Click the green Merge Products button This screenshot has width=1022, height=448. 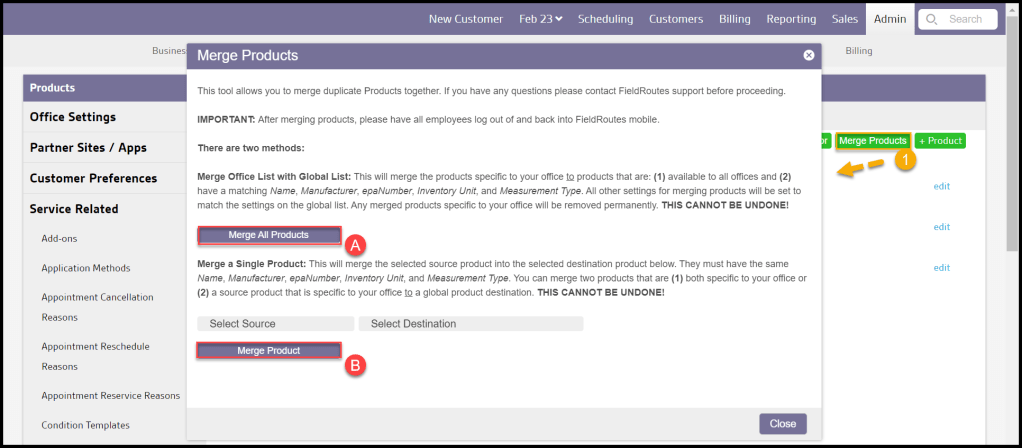point(872,141)
